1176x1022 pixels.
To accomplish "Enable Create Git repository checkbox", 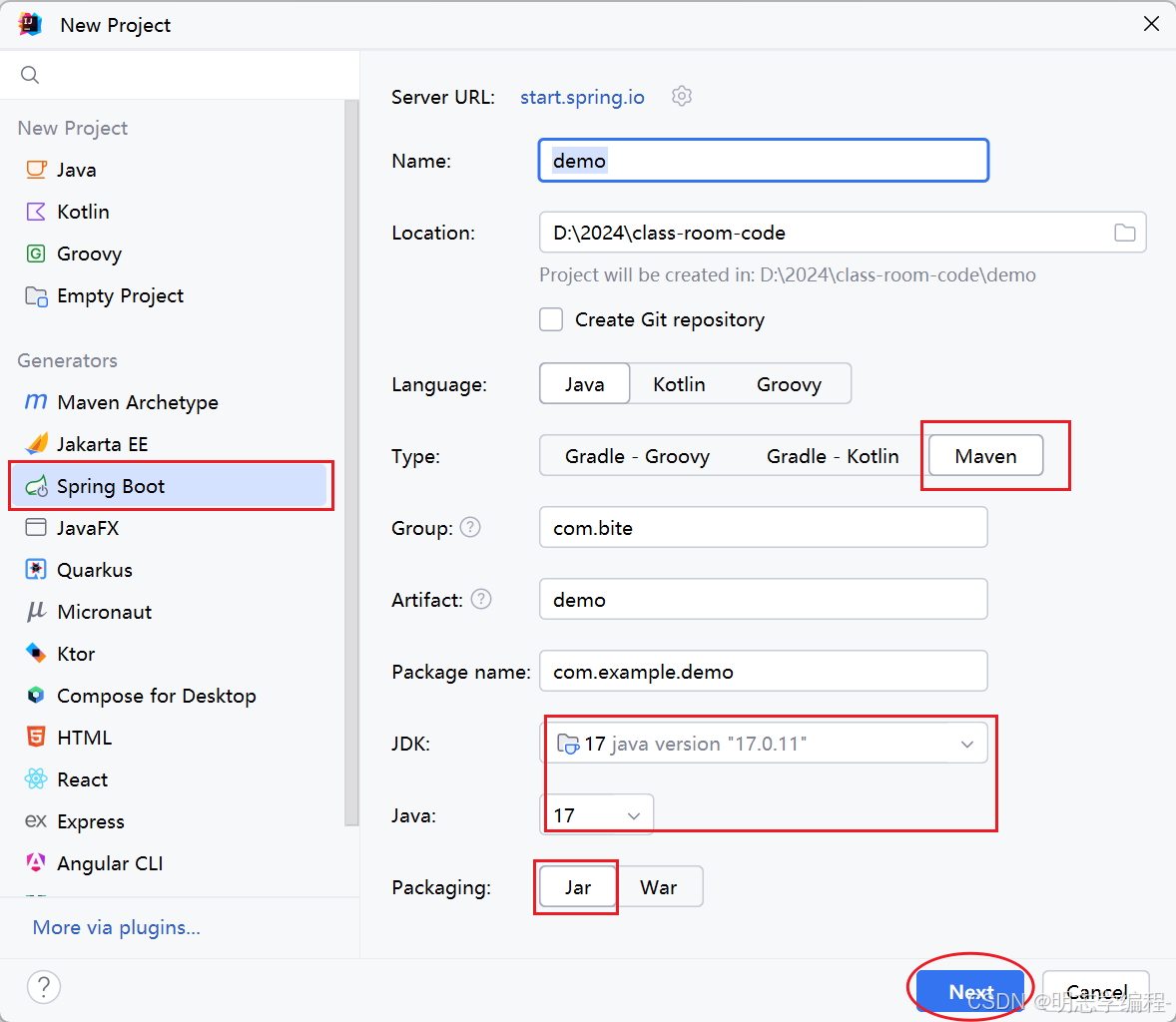I will coord(551,319).
